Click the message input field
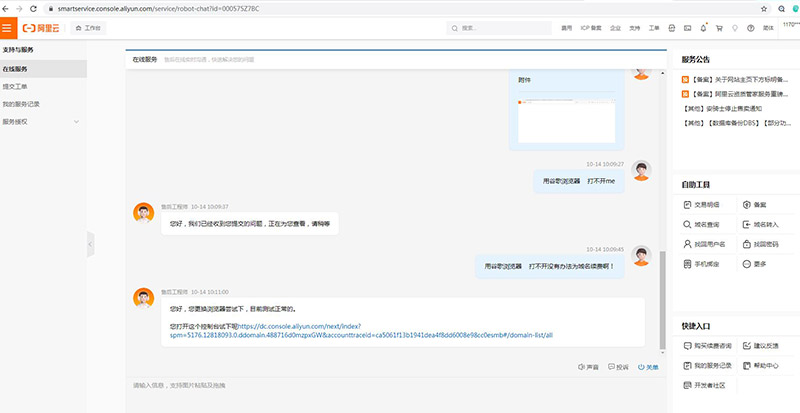This screenshot has width=800, height=413. coord(390,392)
